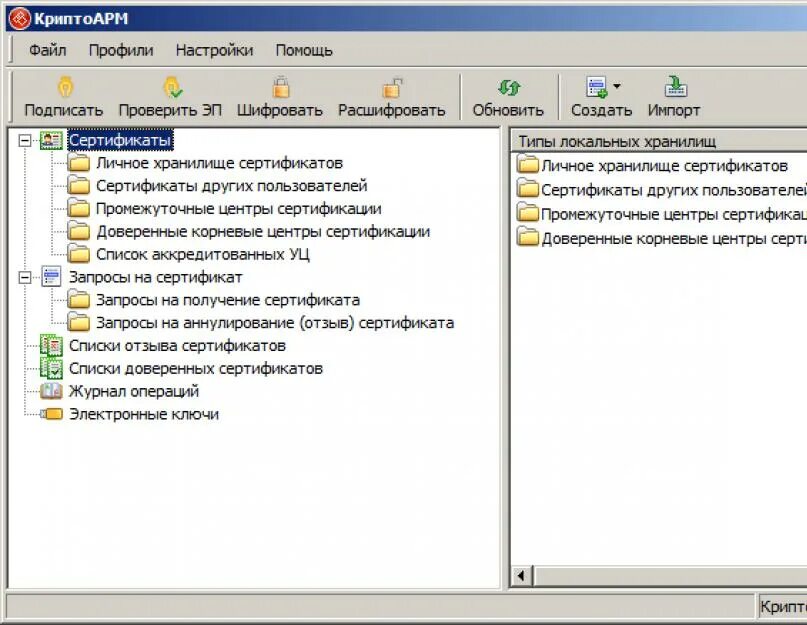
Task: Click the Списки отзыва сертификатов icon
Action: [x=51, y=345]
